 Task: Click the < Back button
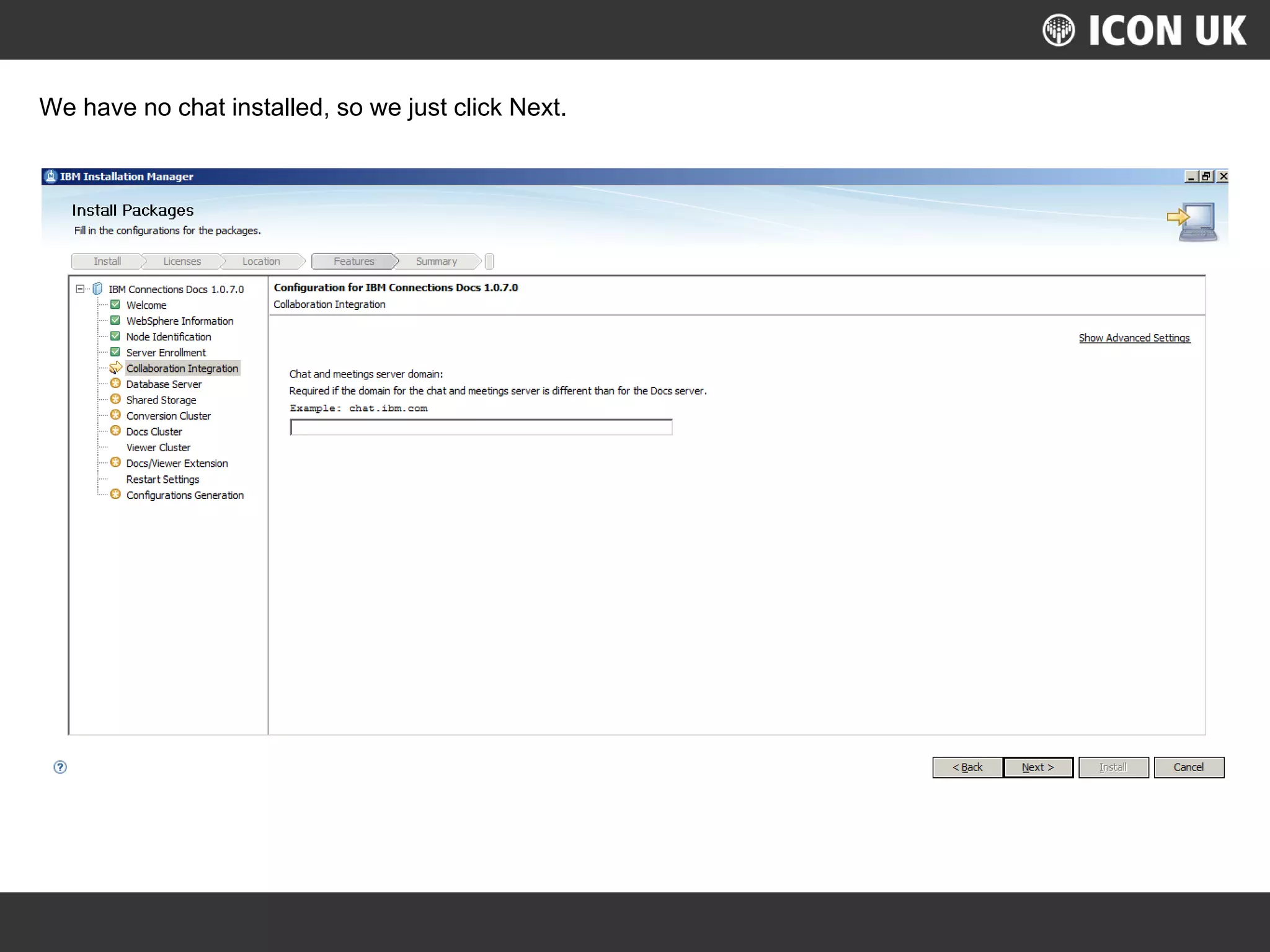[x=967, y=767]
